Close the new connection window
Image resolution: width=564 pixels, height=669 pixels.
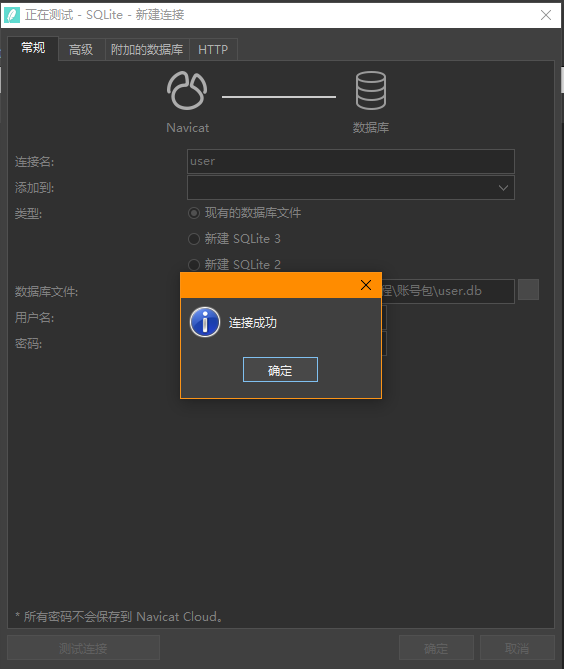click(x=546, y=15)
